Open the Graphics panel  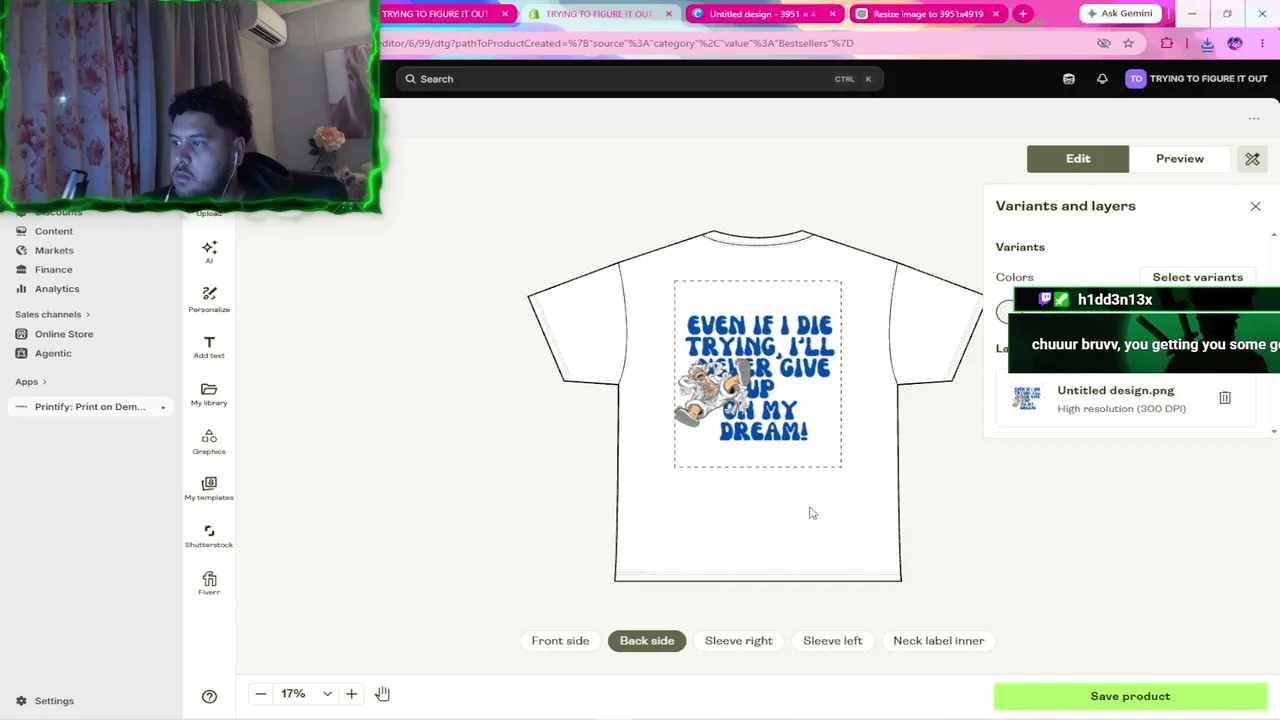coord(209,441)
